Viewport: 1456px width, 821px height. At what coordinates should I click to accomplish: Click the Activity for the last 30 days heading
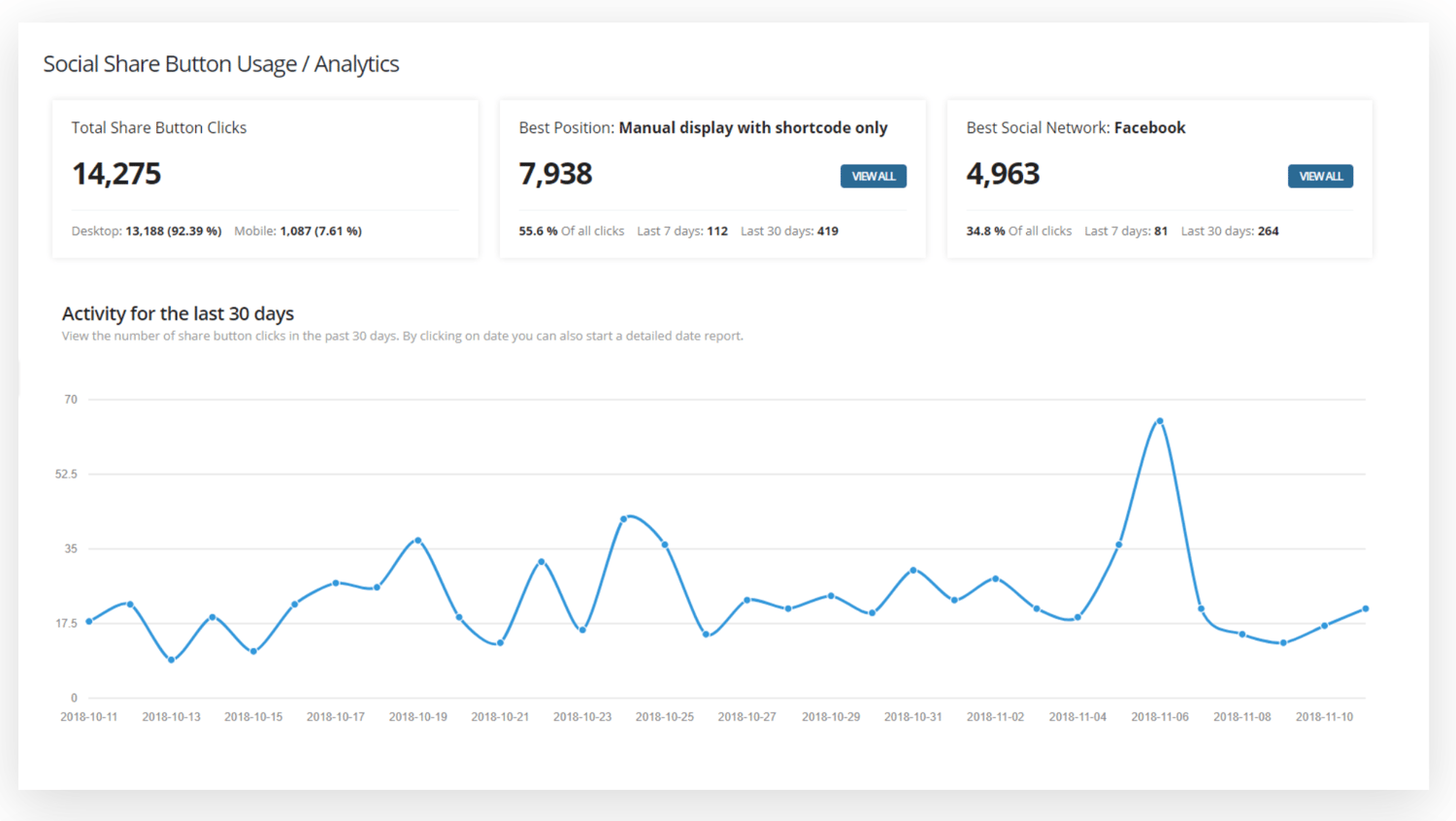[178, 313]
